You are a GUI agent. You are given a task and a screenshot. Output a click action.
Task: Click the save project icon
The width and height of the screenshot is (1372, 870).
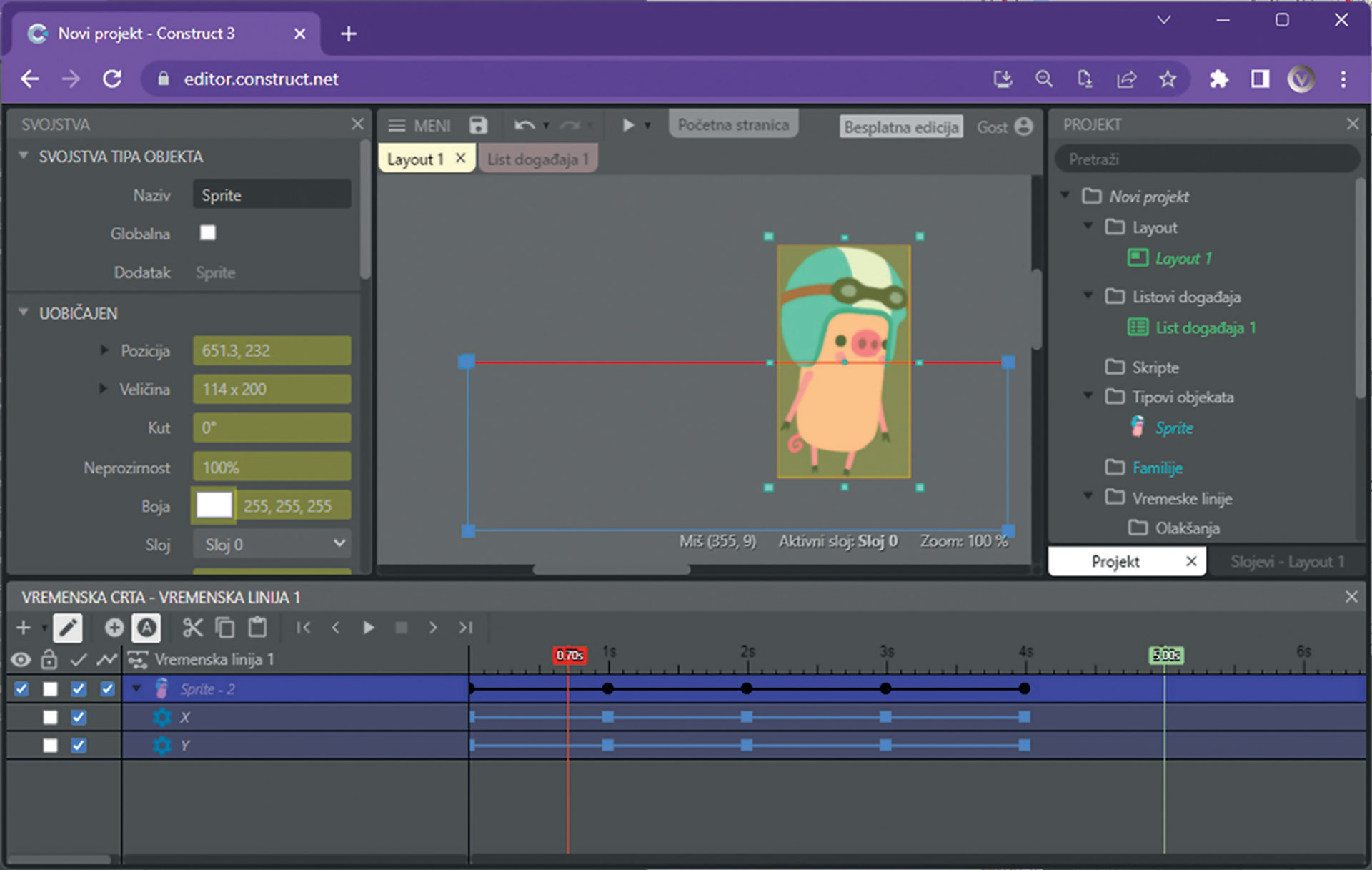pos(478,125)
